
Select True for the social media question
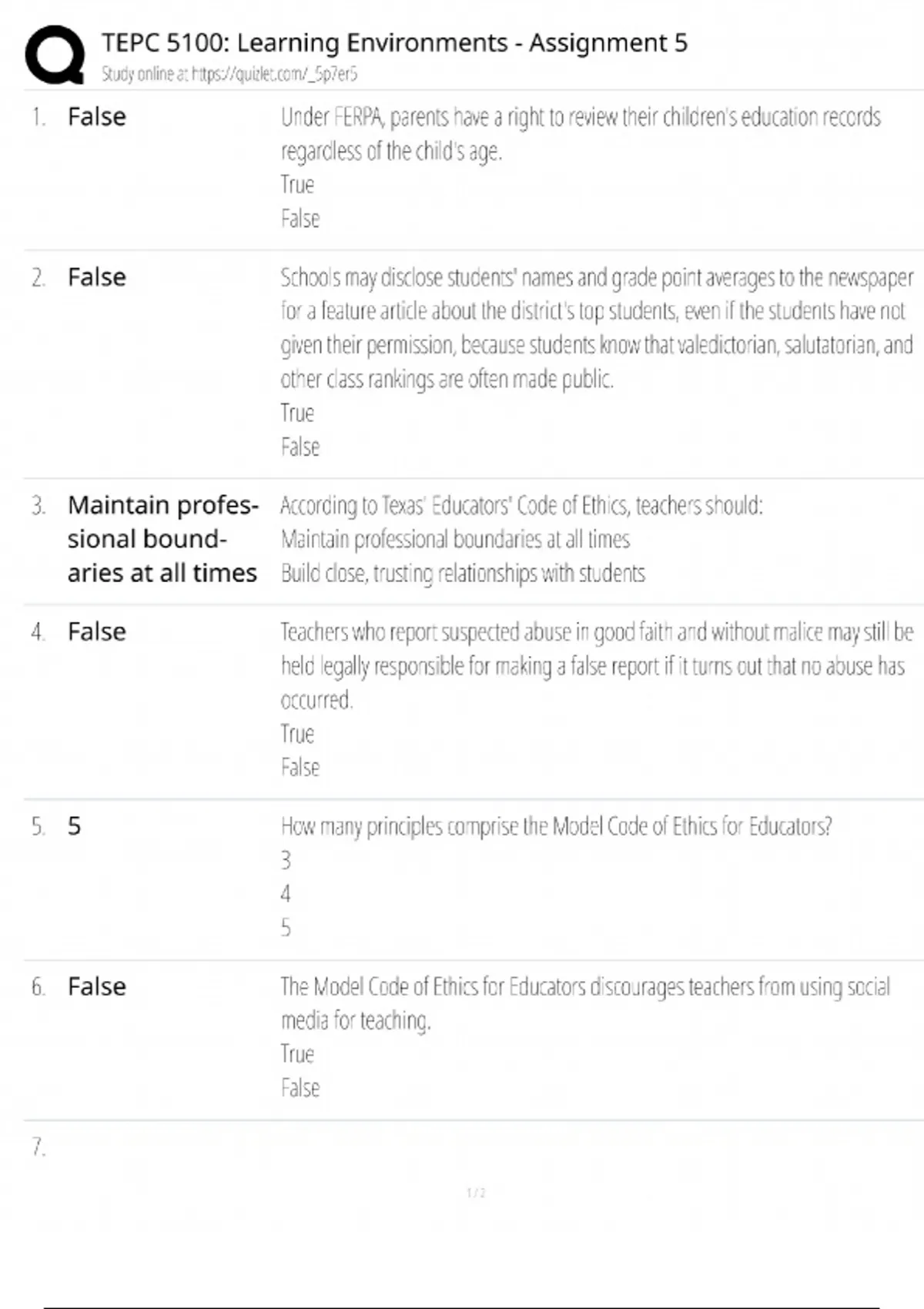pyautogui.click(x=297, y=1053)
